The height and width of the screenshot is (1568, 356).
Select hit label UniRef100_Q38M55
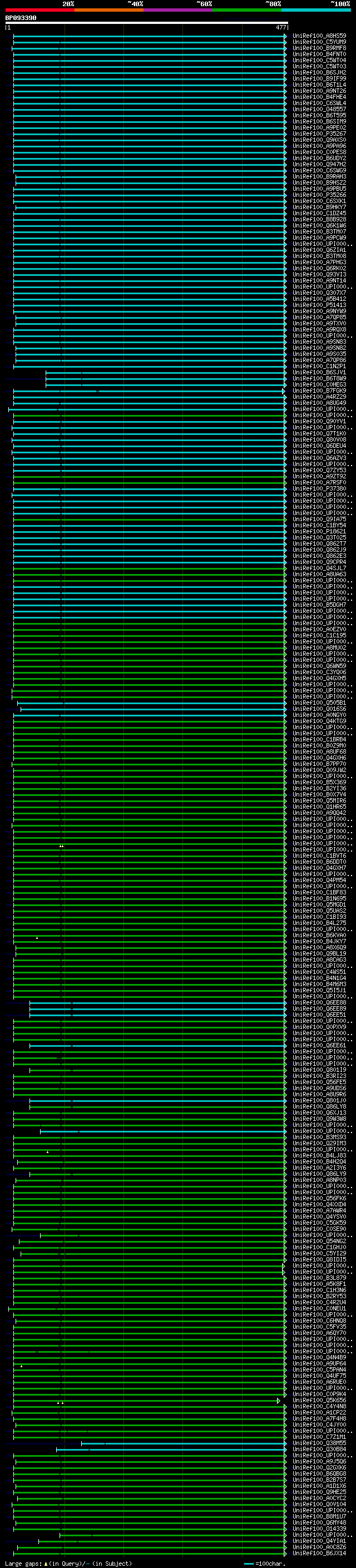click(x=319, y=1443)
